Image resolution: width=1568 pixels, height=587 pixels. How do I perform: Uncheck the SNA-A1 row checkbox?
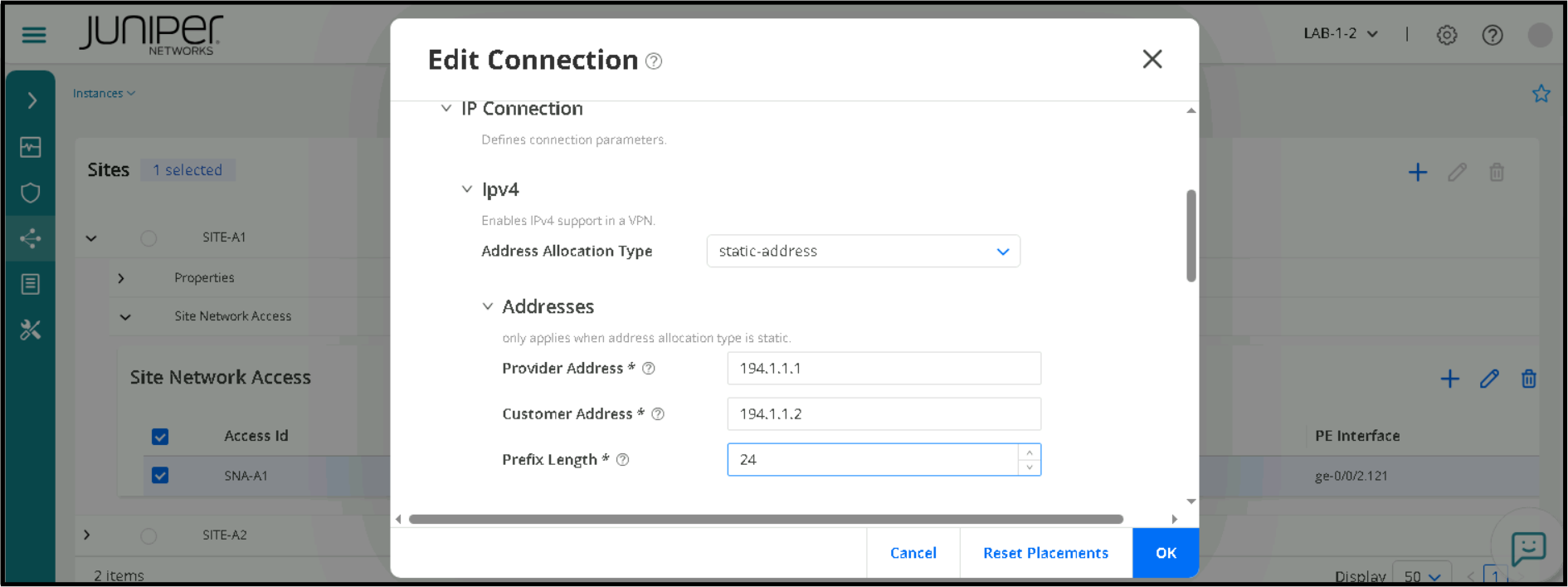click(x=160, y=476)
